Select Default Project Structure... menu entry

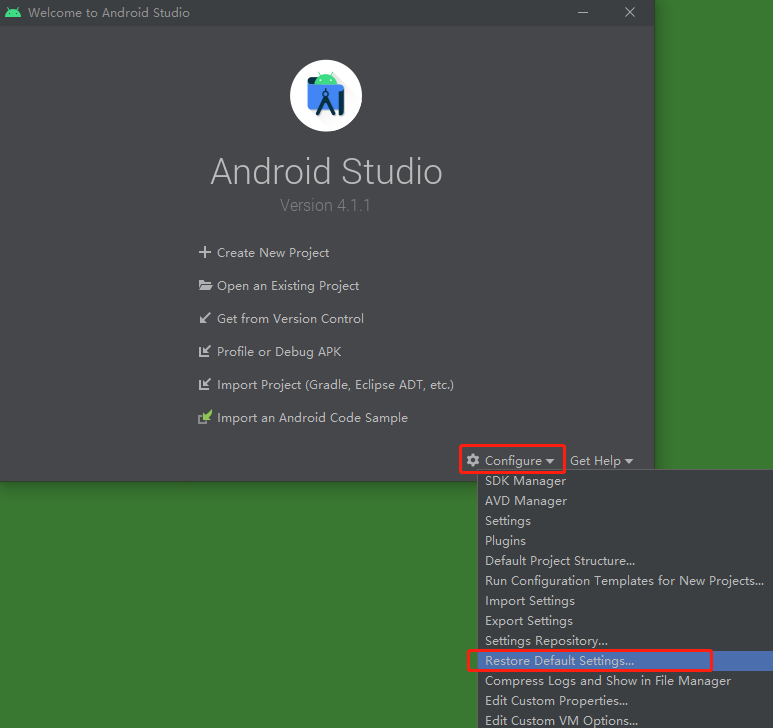[x=625, y=560]
